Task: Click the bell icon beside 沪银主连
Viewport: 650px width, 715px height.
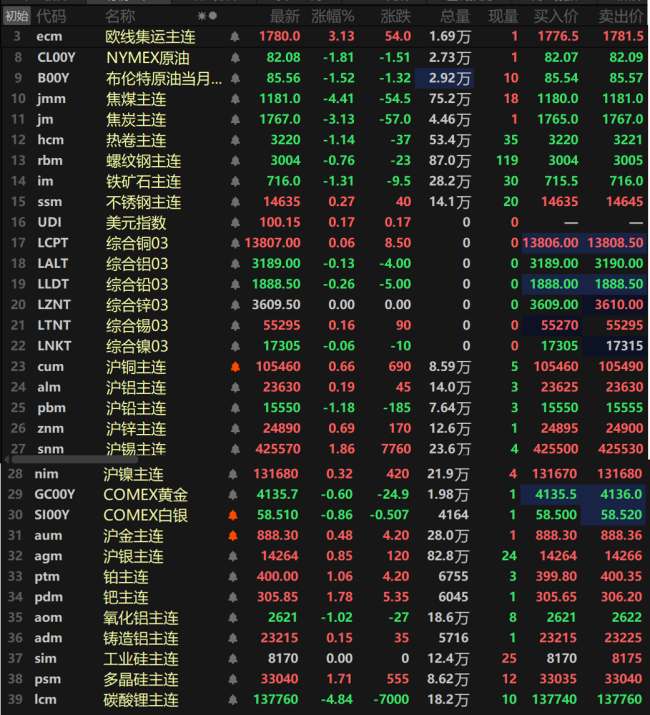Action: [x=233, y=556]
